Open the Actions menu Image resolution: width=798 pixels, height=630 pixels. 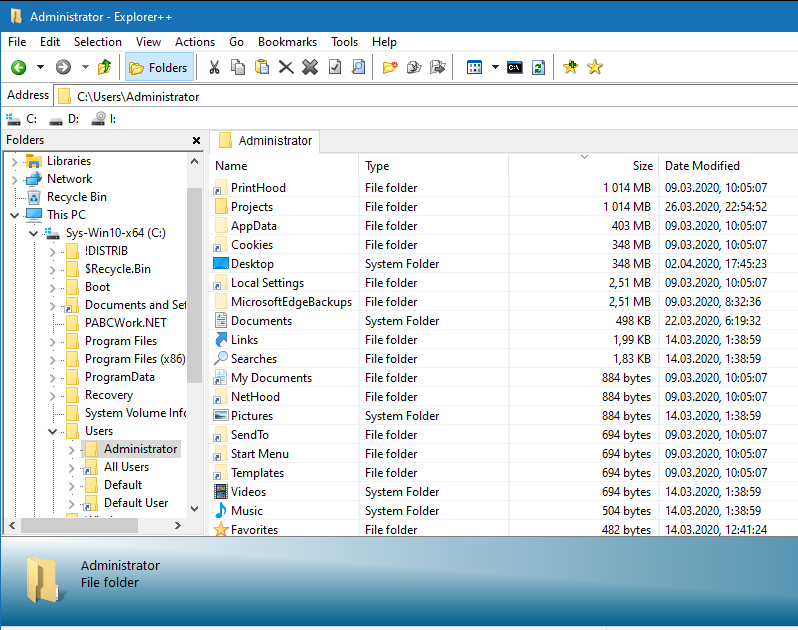coord(195,42)
